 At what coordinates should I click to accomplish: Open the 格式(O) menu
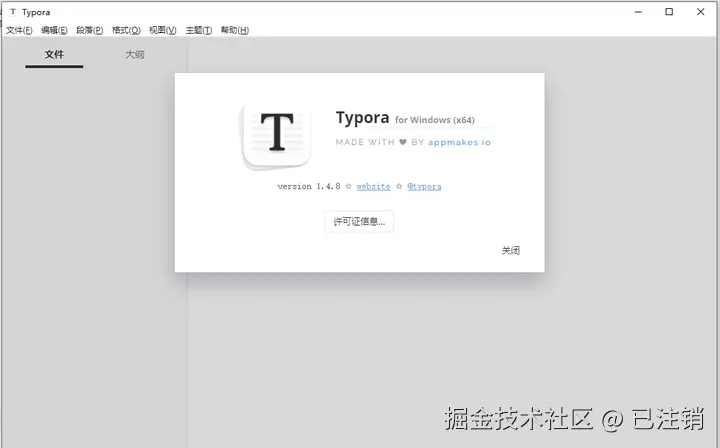pyautogui.click(x=126, y=30)
